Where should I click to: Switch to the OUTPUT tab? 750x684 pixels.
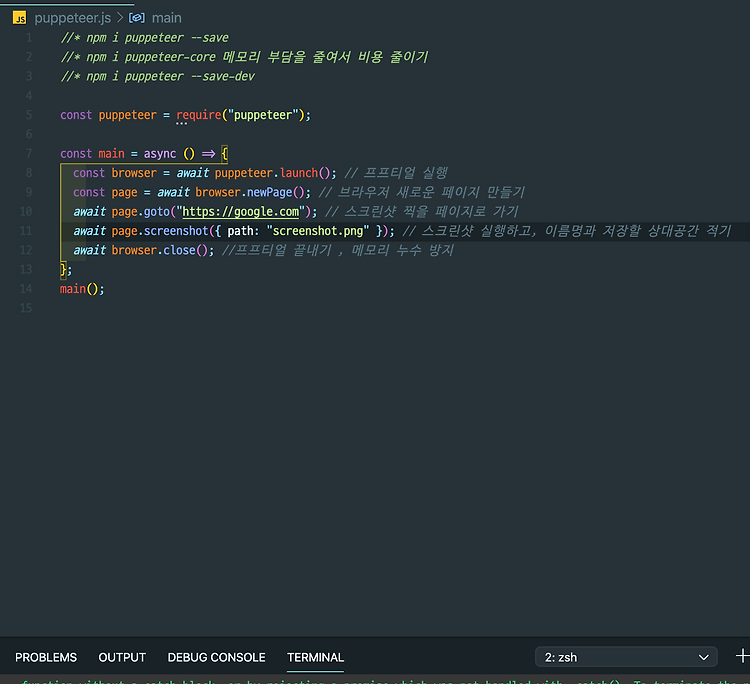tap(122, 657)
